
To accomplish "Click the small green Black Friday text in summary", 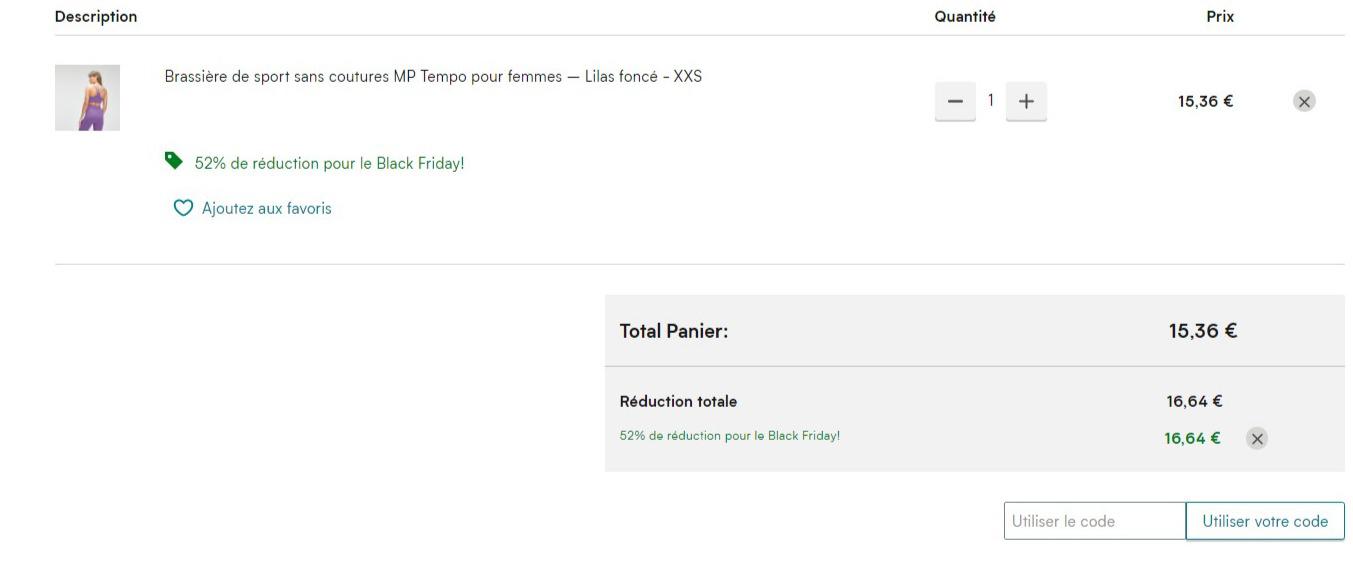I will (x=730, y=436).
